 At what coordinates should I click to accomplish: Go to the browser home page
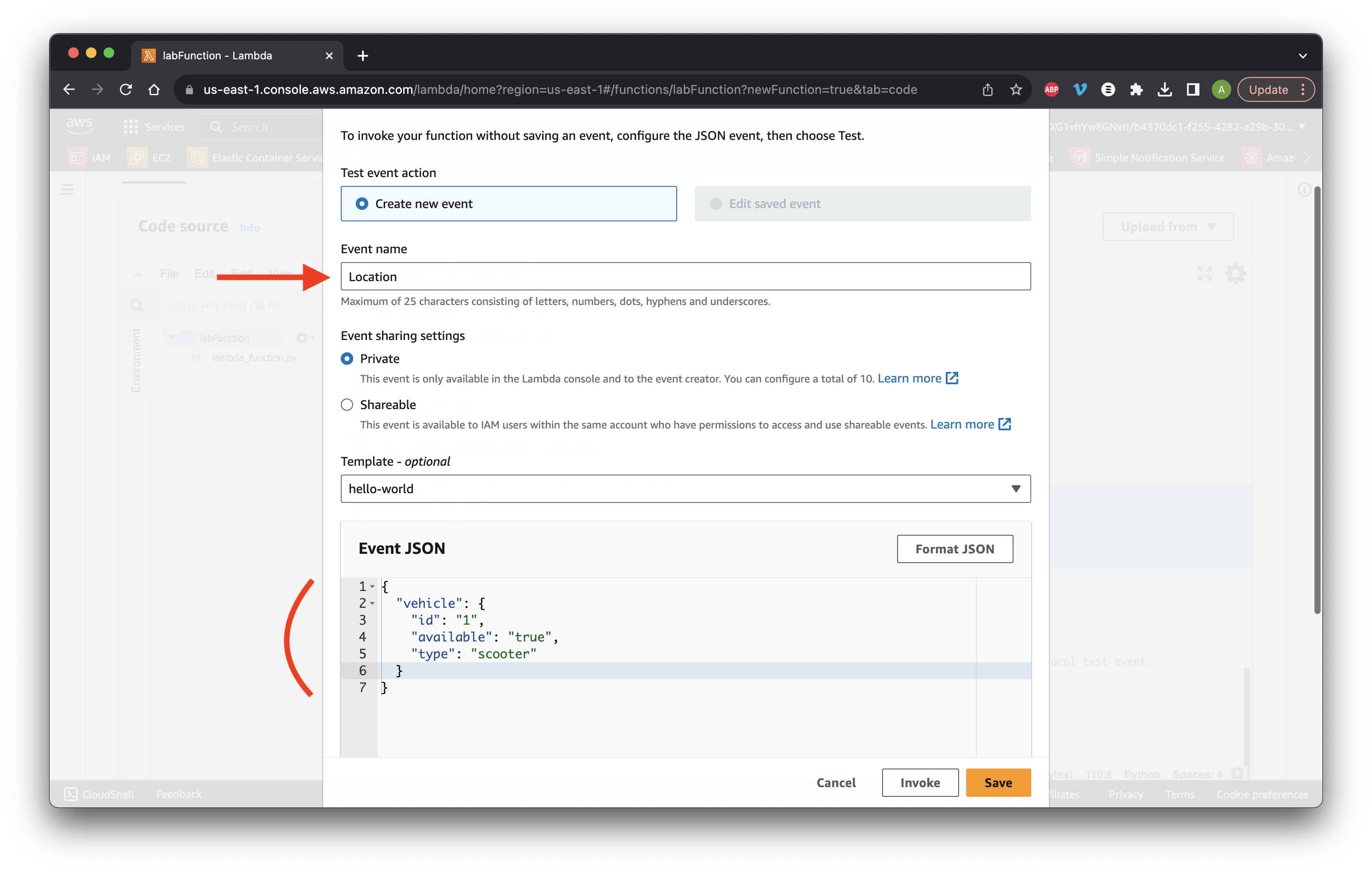[154, 89]
